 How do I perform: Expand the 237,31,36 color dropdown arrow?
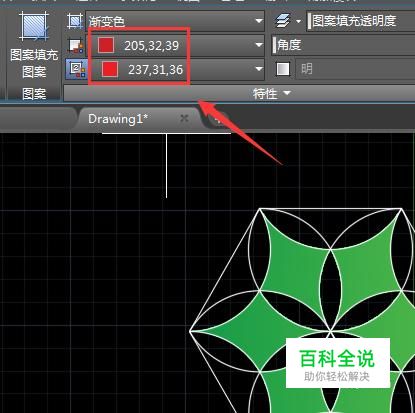pos(259,69)
